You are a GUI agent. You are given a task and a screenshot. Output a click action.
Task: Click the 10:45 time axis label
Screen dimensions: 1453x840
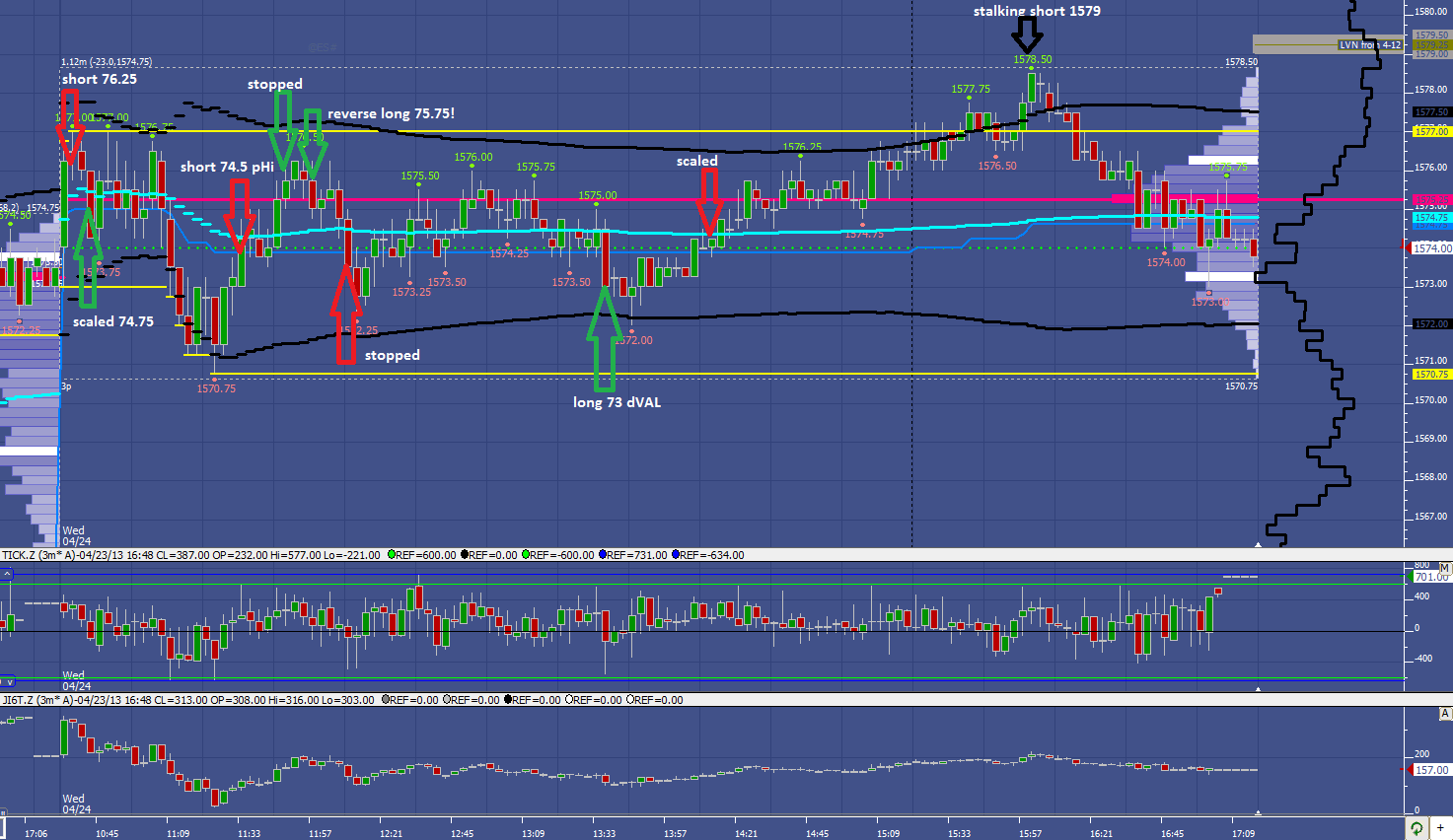108,834
